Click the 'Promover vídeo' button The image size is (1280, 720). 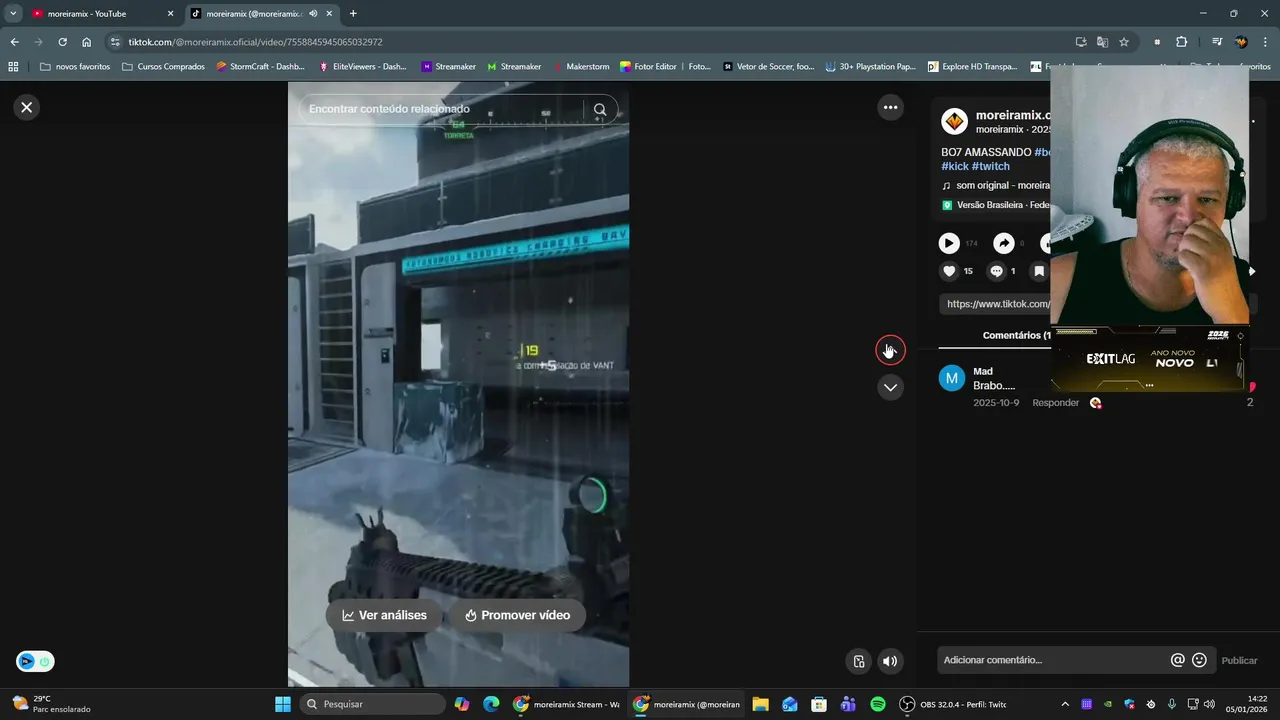click(x=517, y=615)
